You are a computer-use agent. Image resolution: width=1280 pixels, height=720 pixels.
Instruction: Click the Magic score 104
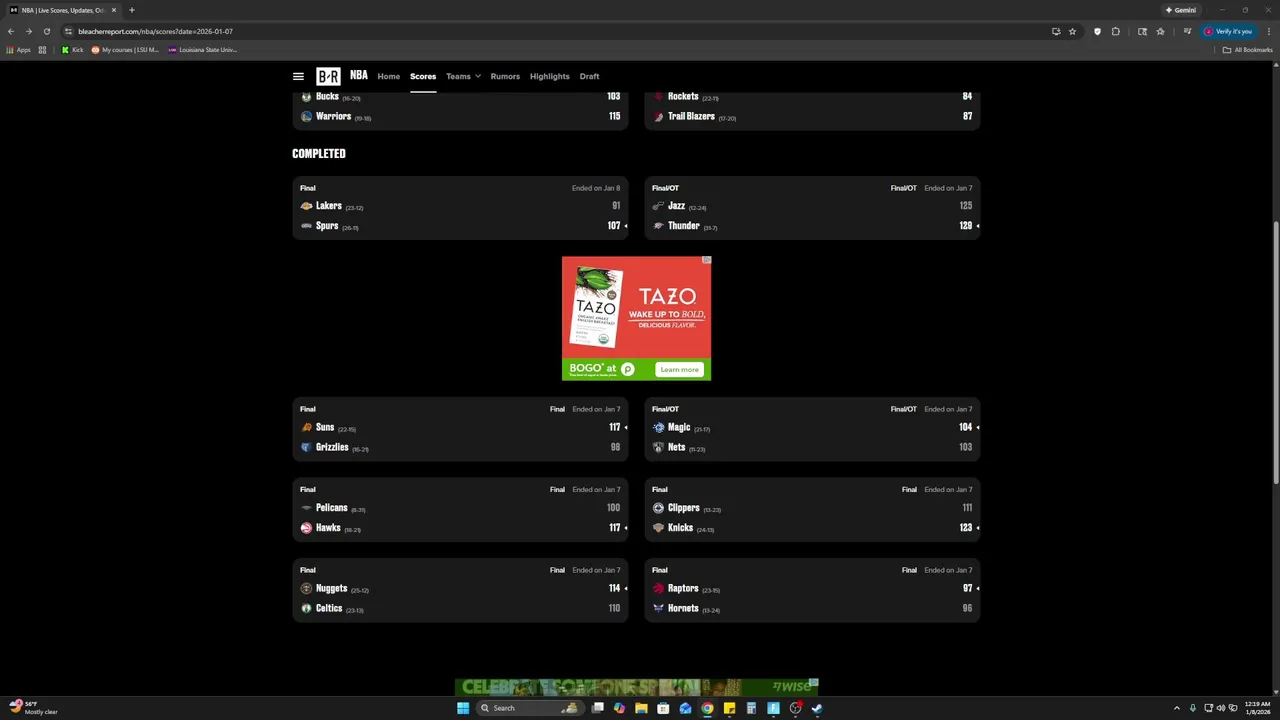(x=965, y=427)
